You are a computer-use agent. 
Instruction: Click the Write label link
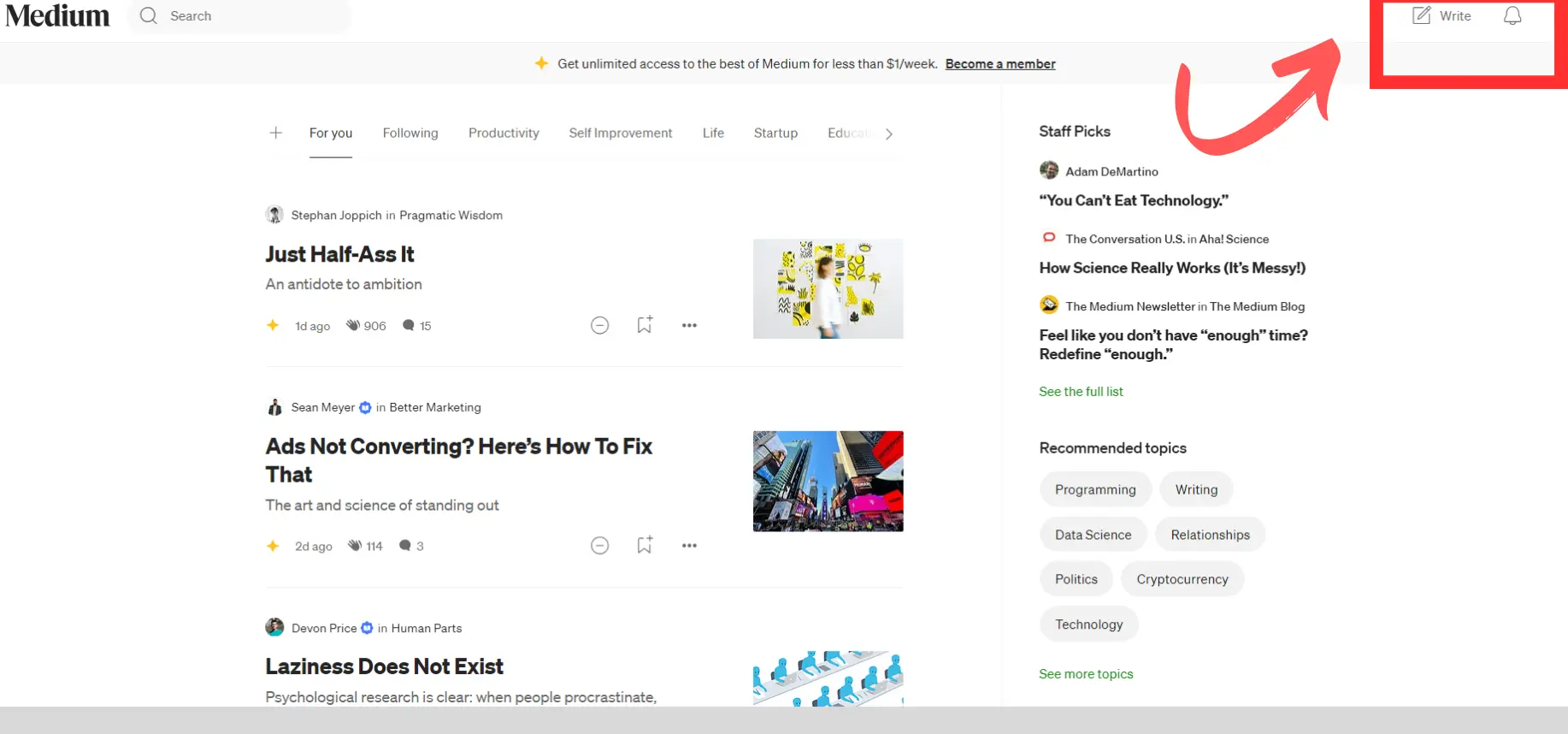pos(1455,15)
